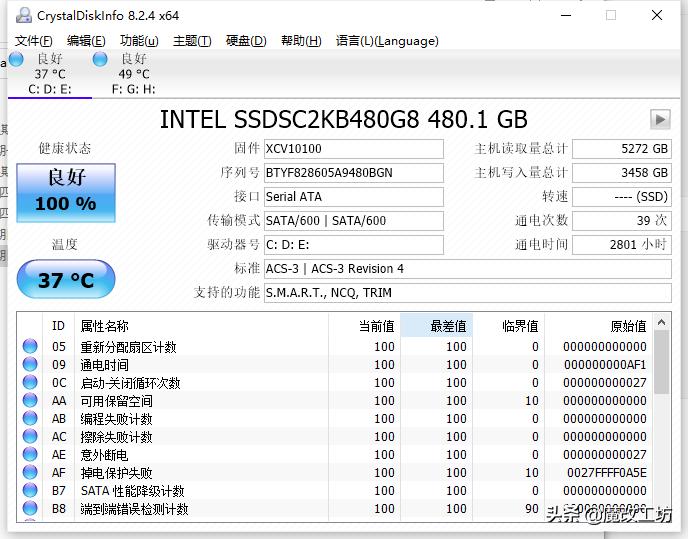Maximize the CrystalDiskInfo window
This screenshot has height=539, width=688.
(x=611, y=15)
